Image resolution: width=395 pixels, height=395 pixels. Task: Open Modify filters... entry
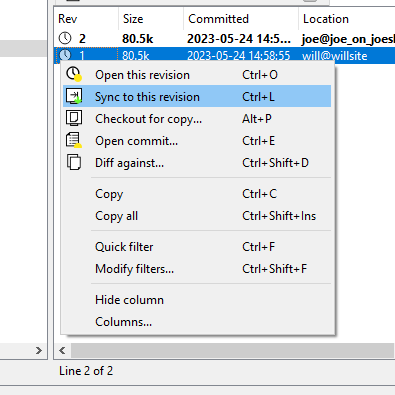(197, 269)
